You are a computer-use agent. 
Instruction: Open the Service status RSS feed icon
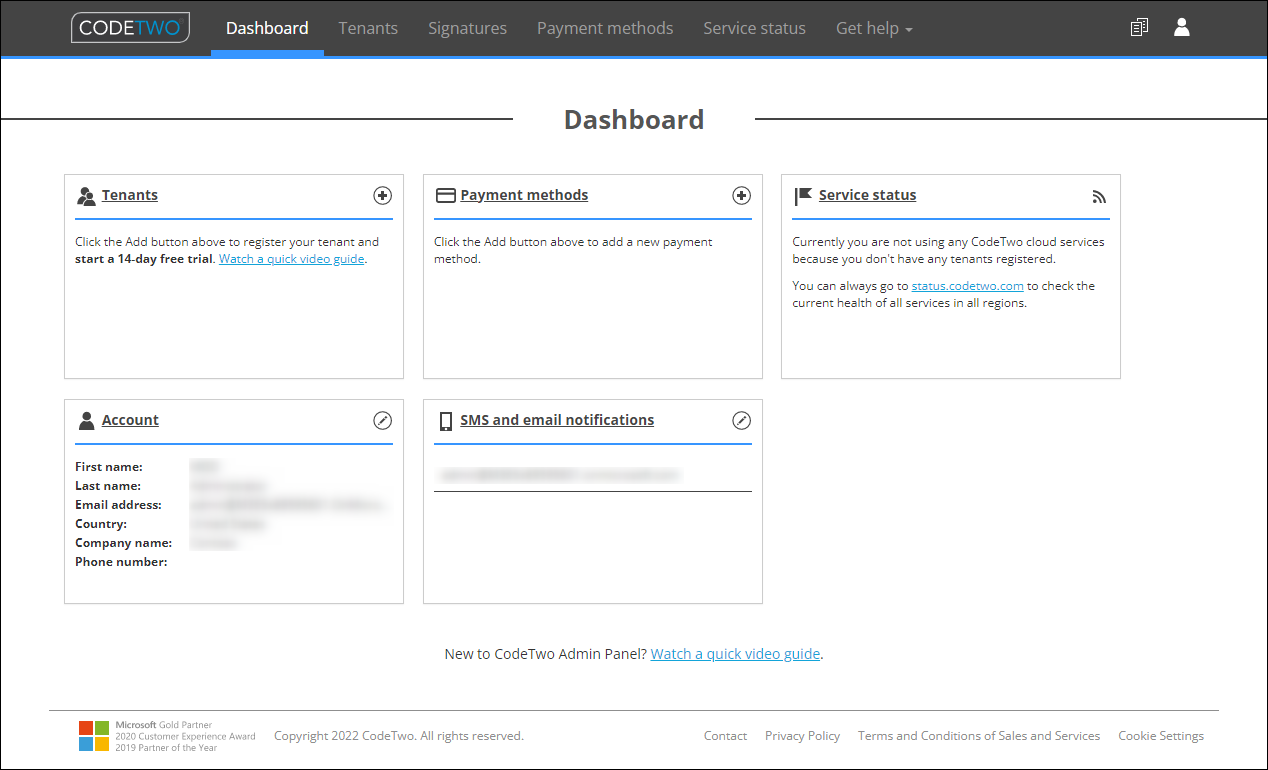click(x=1100, y=197)
